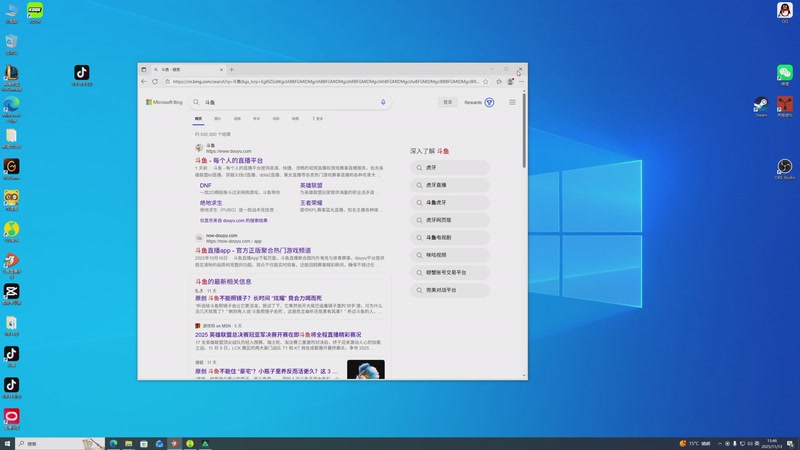Switch to the 图片 search tab
The image size is (800, 450).
pos(218,119)
